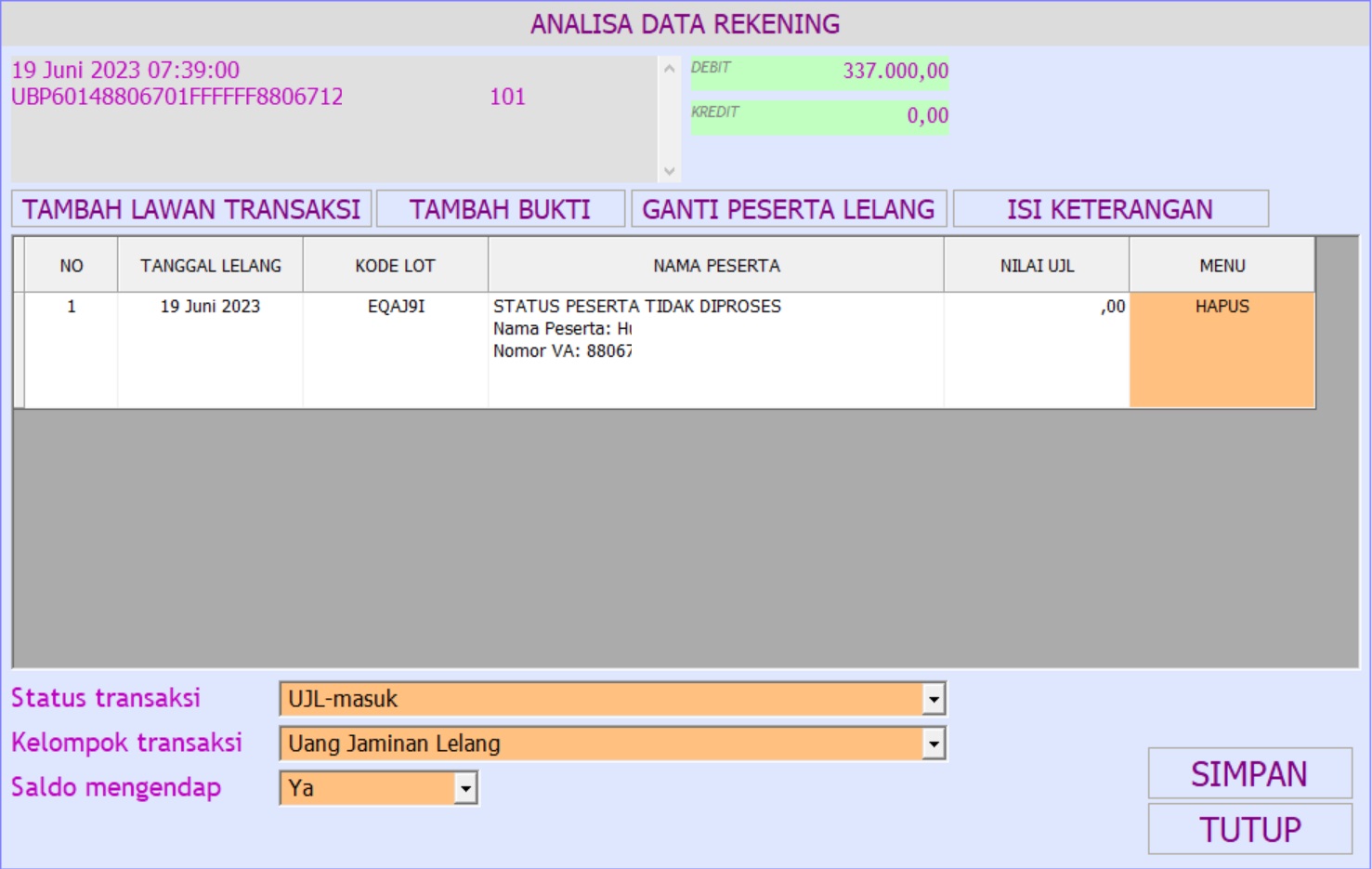Click the KREDIT amount field
The height and width of the screenshot is (869, 1372).
819,117
